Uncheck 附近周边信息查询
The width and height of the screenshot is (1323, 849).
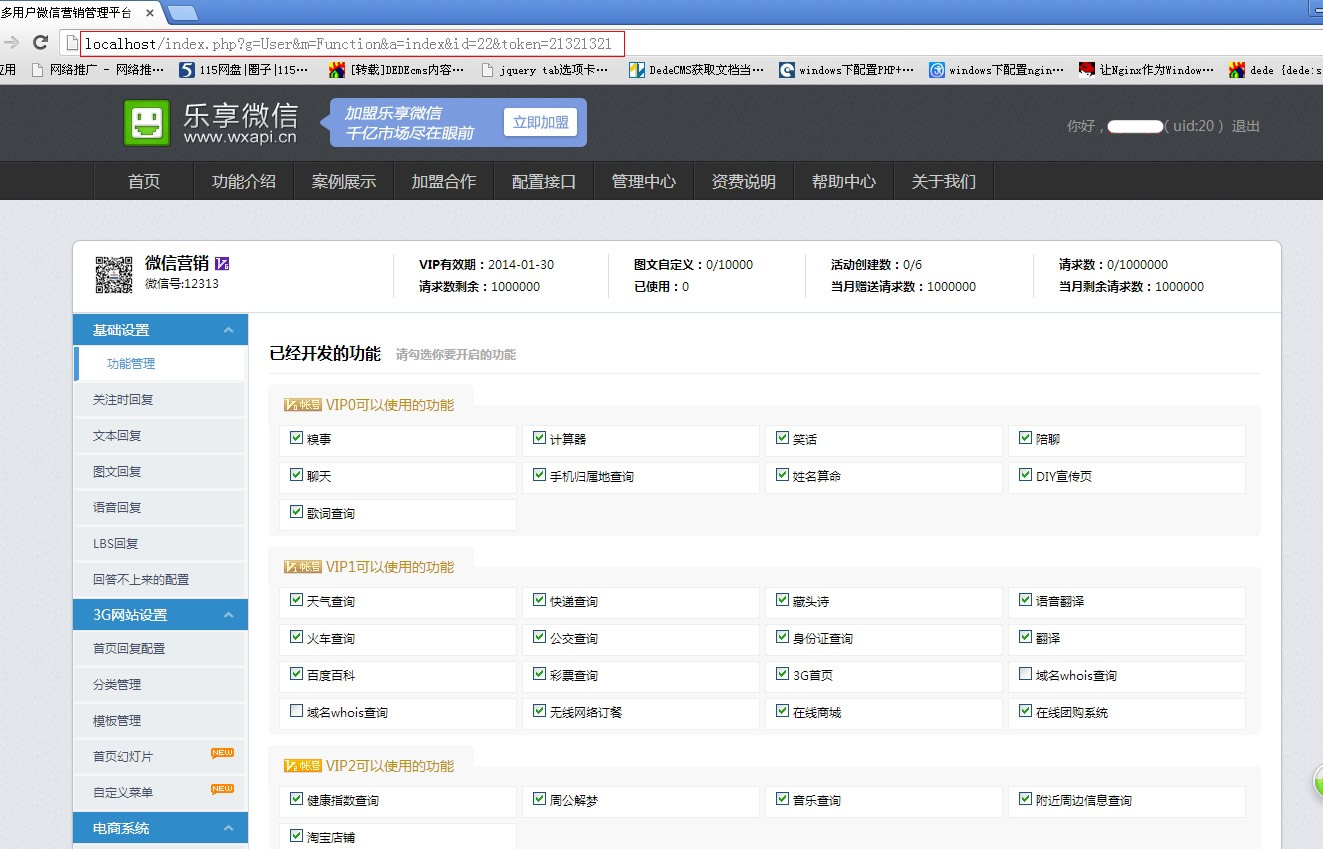click(1026, 799)
